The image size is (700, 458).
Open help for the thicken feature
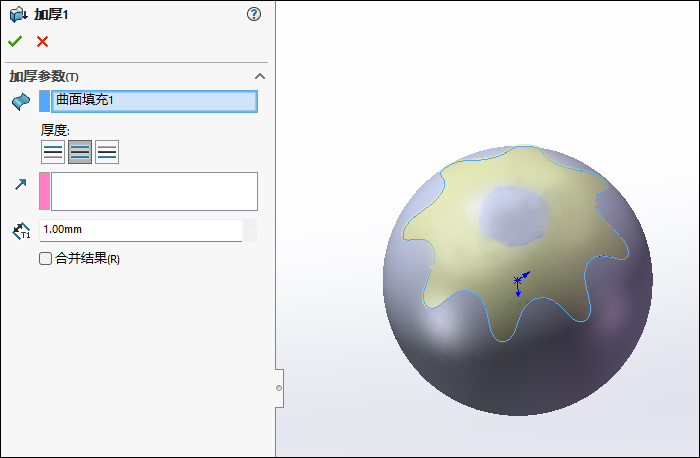coord(254,14)
